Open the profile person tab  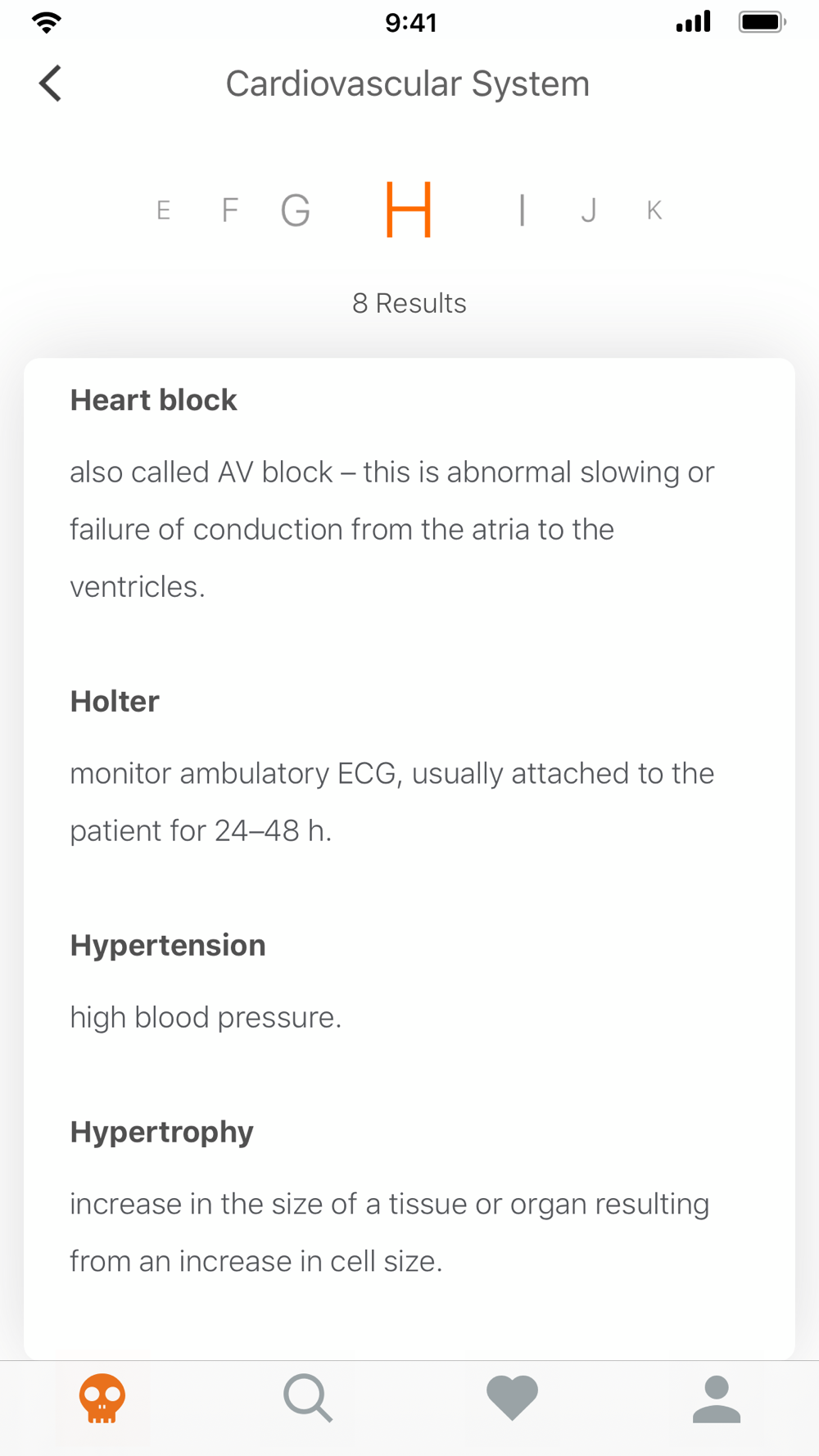717,1399
